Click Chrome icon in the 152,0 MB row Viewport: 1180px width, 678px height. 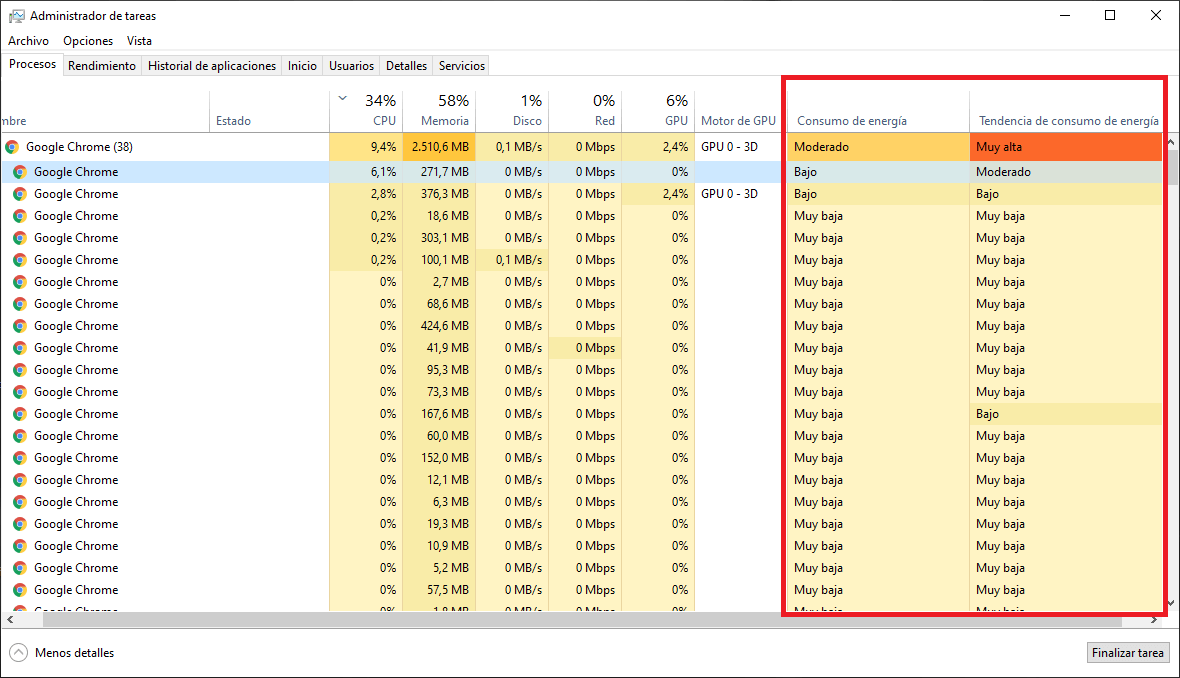20,458
